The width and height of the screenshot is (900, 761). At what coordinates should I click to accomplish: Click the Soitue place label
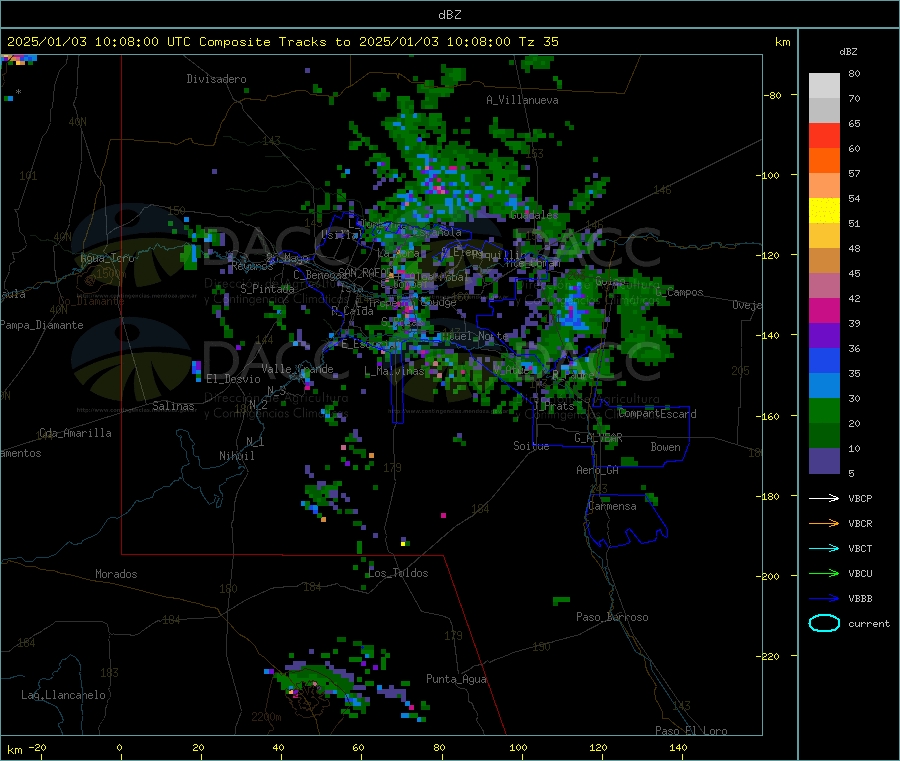(x=531, y=446)
